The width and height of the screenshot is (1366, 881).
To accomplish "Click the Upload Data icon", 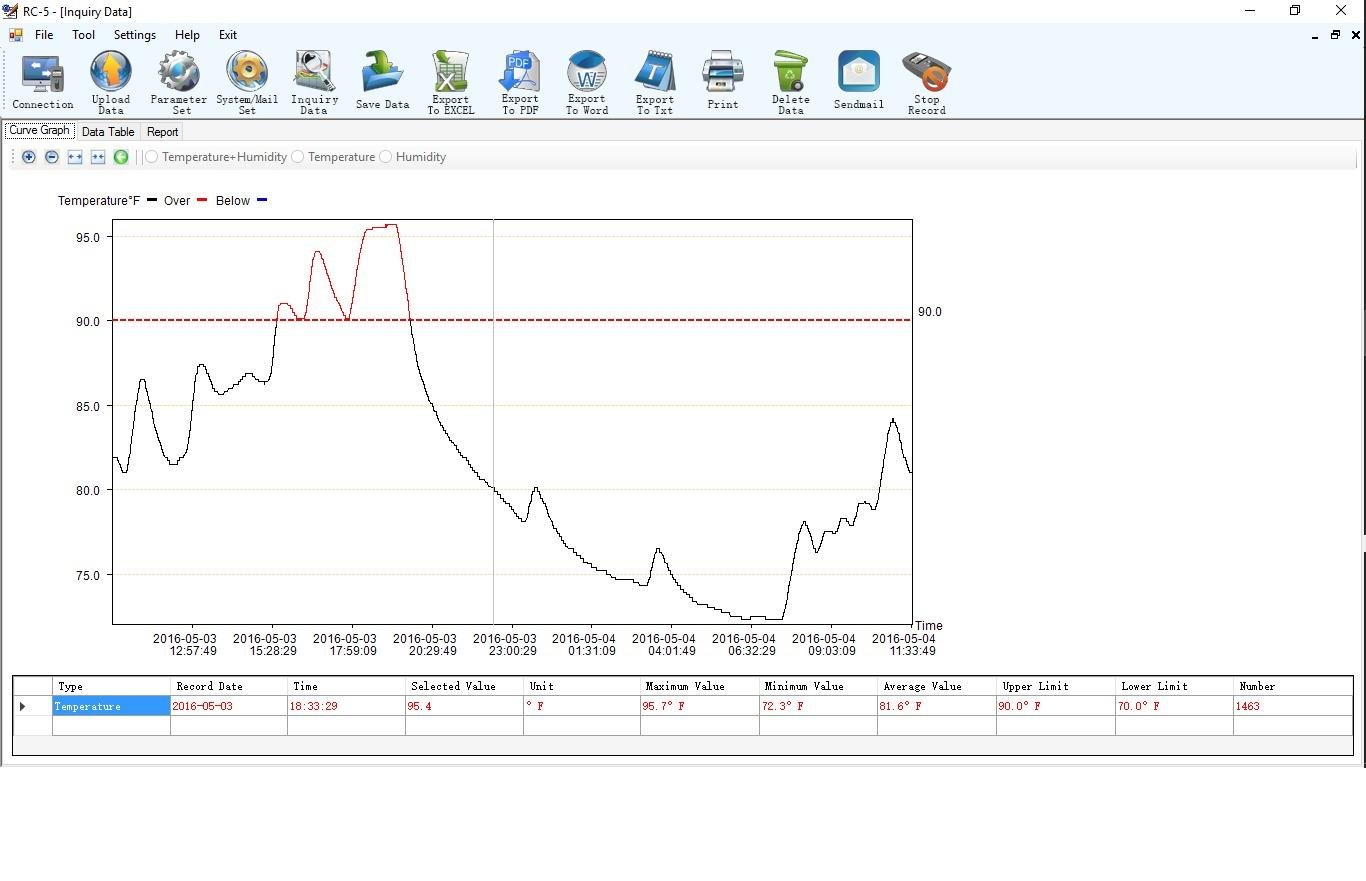I will [111, 82].
